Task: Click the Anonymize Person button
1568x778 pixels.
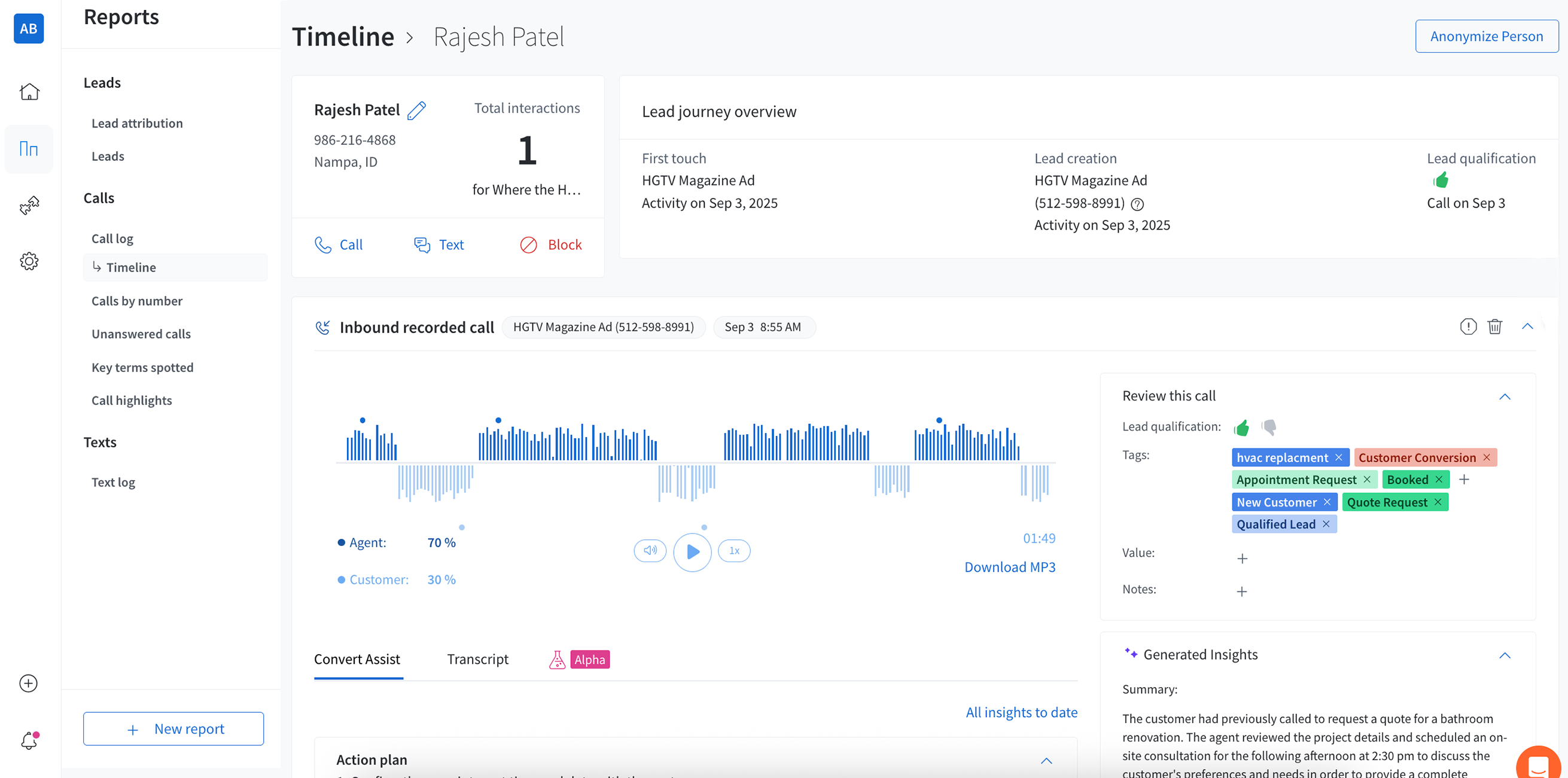Action: coord(1486,36)
